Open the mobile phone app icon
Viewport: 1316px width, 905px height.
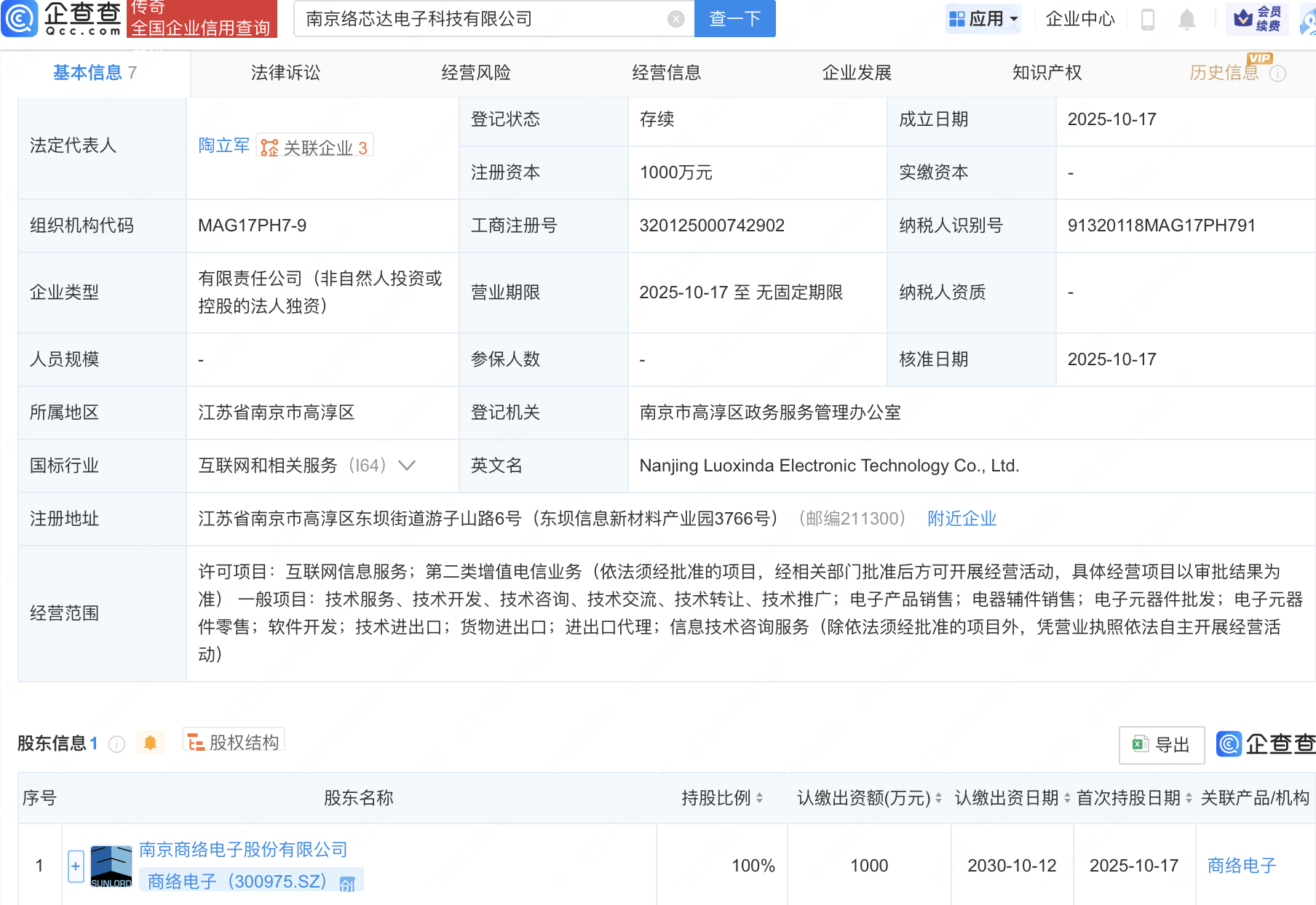pos(1148,19)
